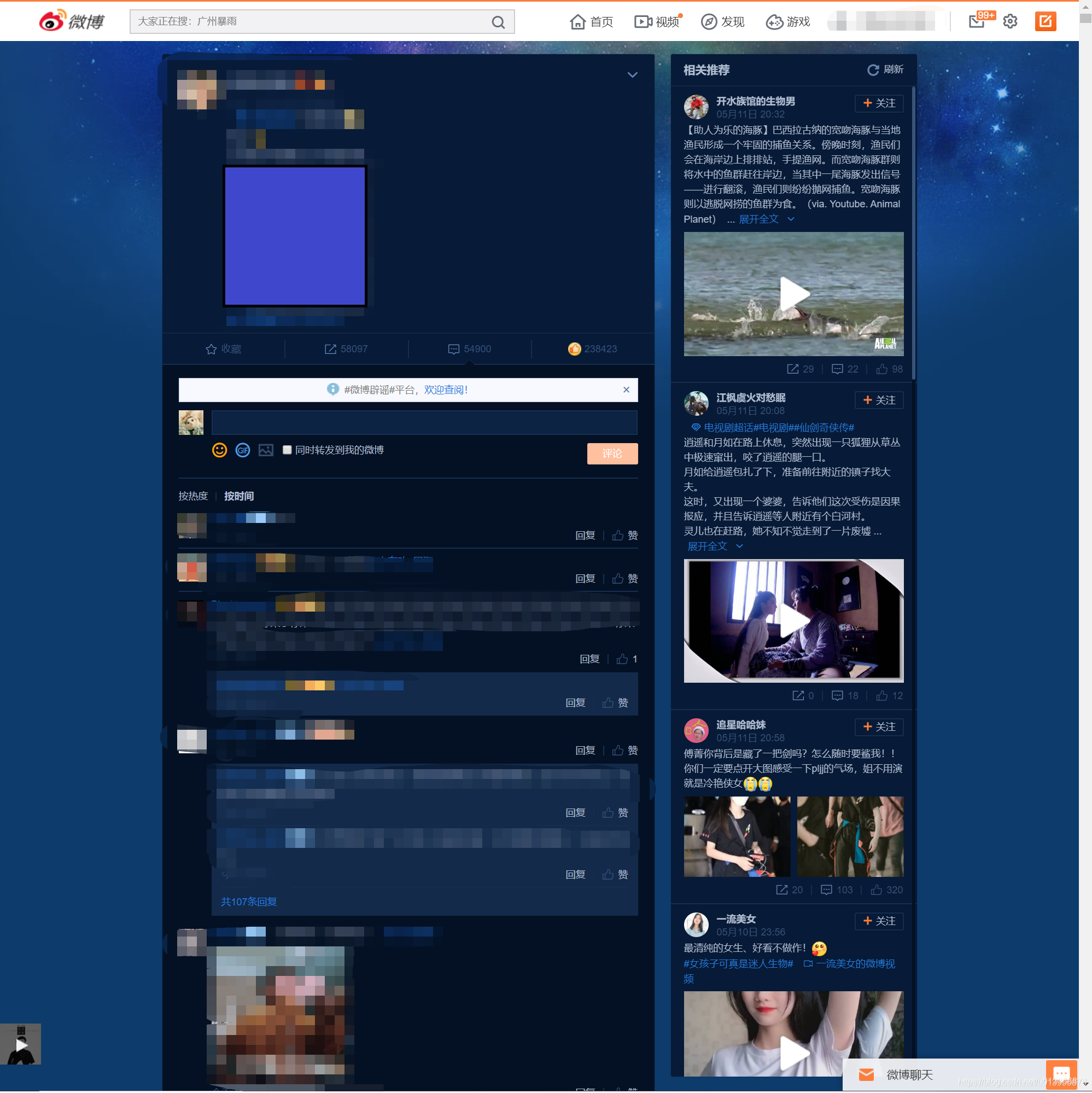Screen dimensions: 1092x1093
Task: Click the like icon showing 238423
Action: pos(575,349)
